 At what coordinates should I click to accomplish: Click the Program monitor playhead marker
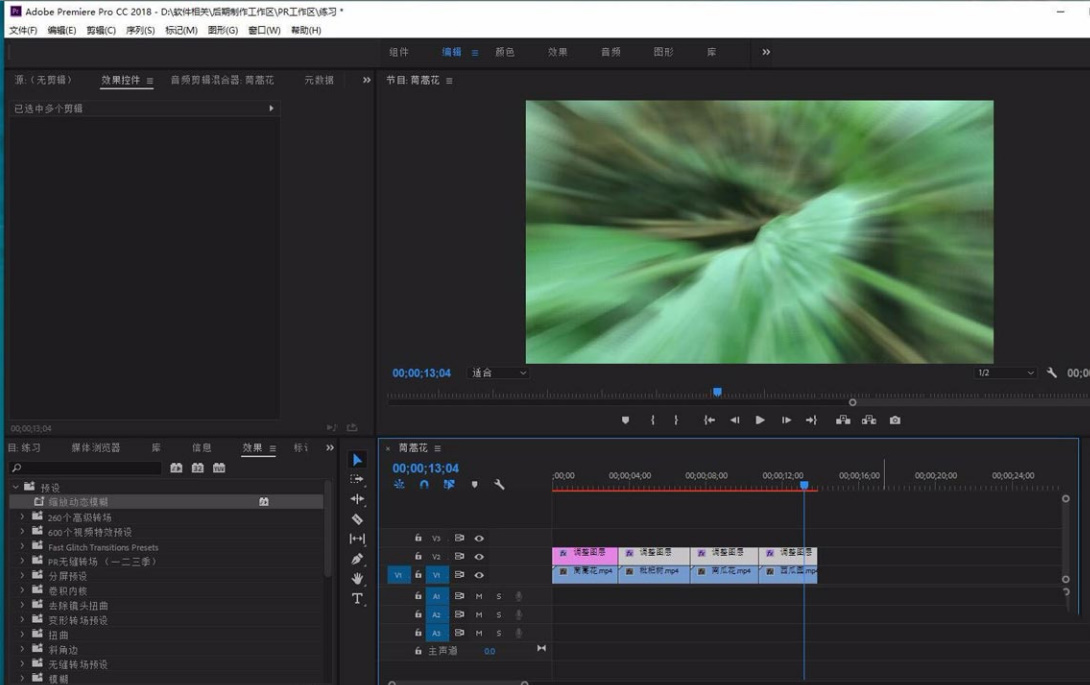pos(717,392)
